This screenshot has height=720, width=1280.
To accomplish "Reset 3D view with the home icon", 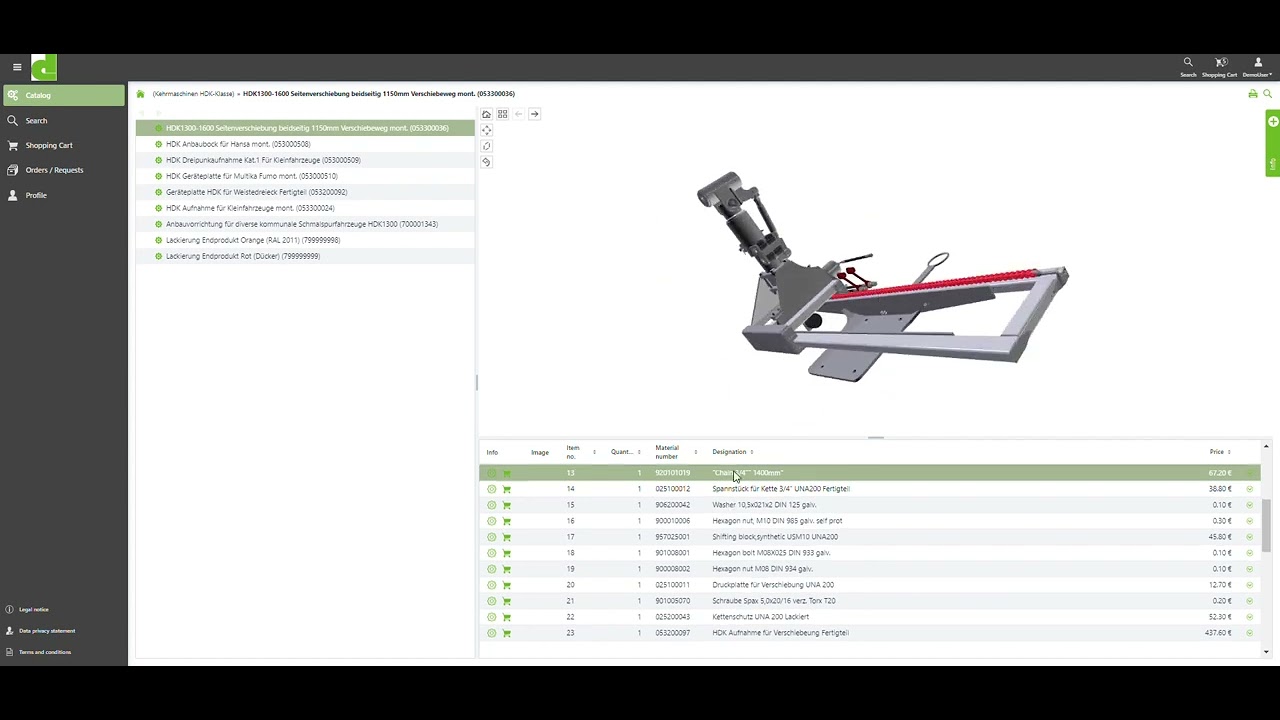I will coord(486,114).
